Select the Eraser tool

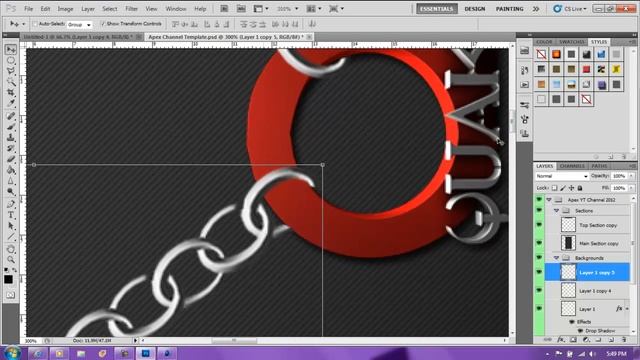(11, 160)
